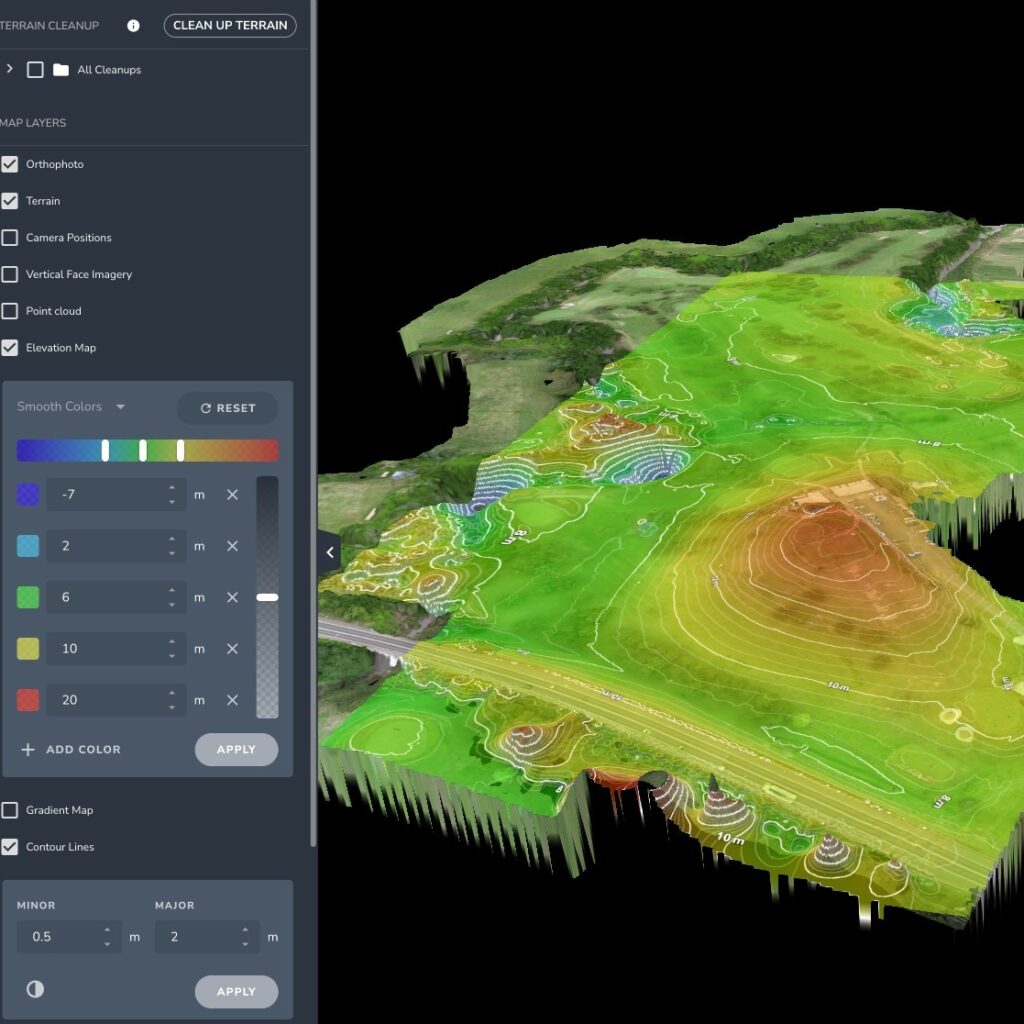Image resolution: width=1024 pixels, height=1024 pixels.
Task: Increase the minor contour interval stepper
Action: (108, 931)
